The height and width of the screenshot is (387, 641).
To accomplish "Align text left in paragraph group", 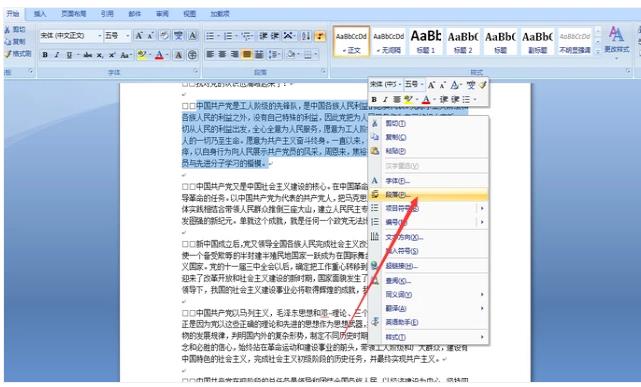I will [x=210, y=54].
